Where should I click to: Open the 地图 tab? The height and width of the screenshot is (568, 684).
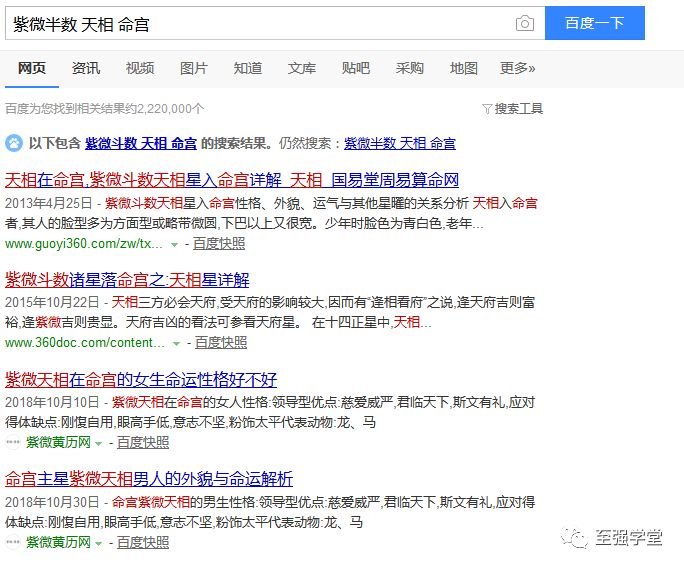pos(464,68)
